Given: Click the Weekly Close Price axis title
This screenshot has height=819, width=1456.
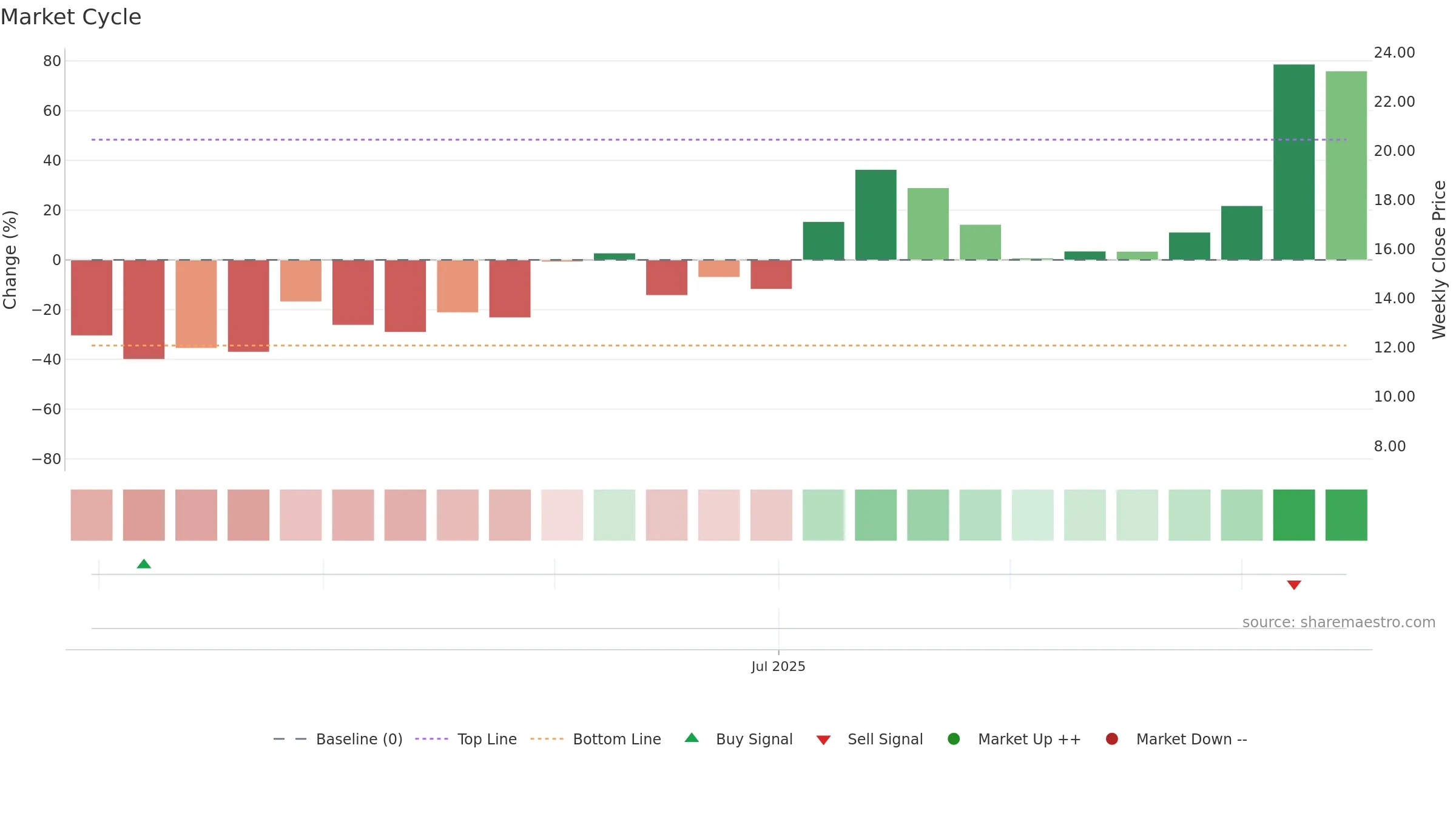Looking at the screenshot, I should (1439, 260).
